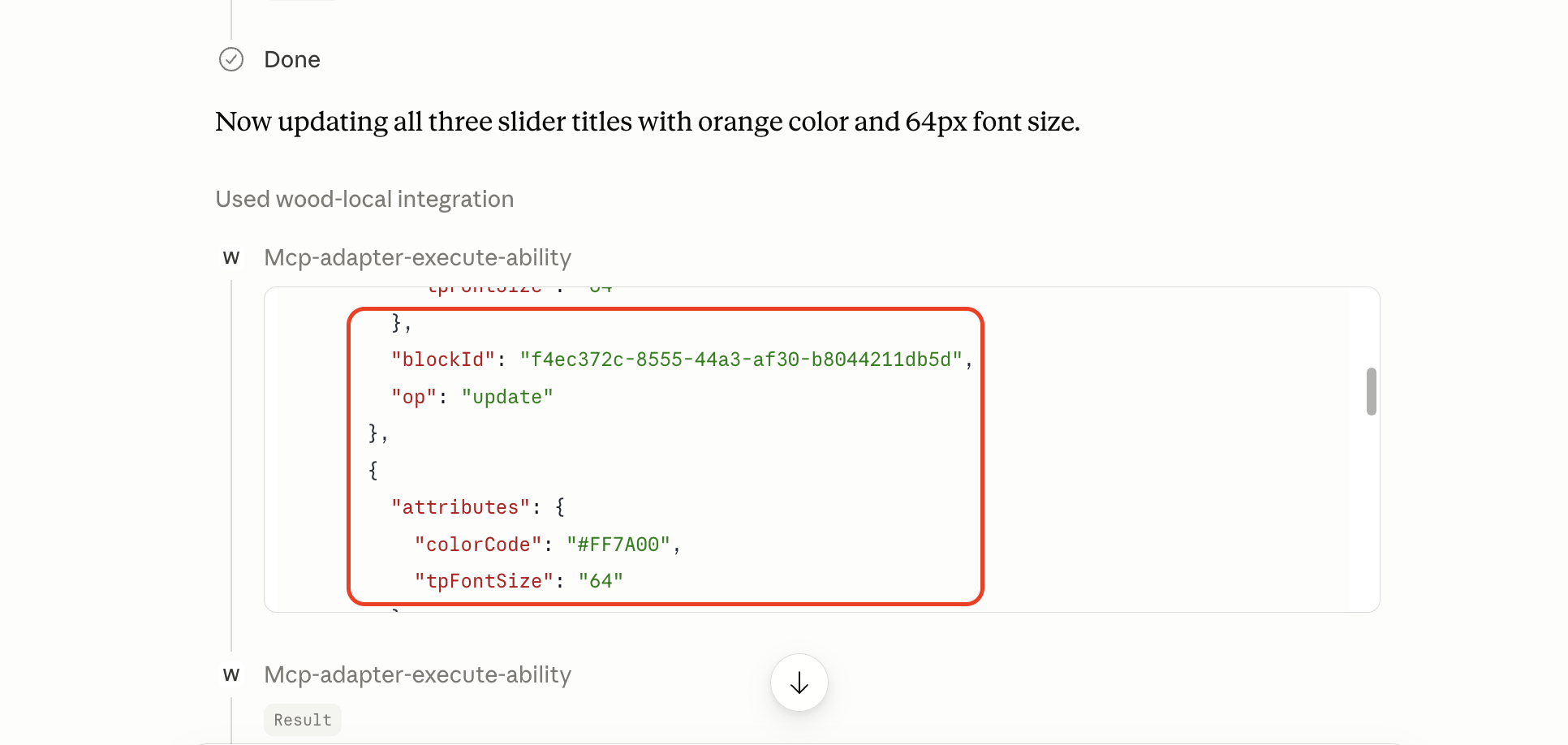Click the code block scrollbar thumb

pos(1371,391)
